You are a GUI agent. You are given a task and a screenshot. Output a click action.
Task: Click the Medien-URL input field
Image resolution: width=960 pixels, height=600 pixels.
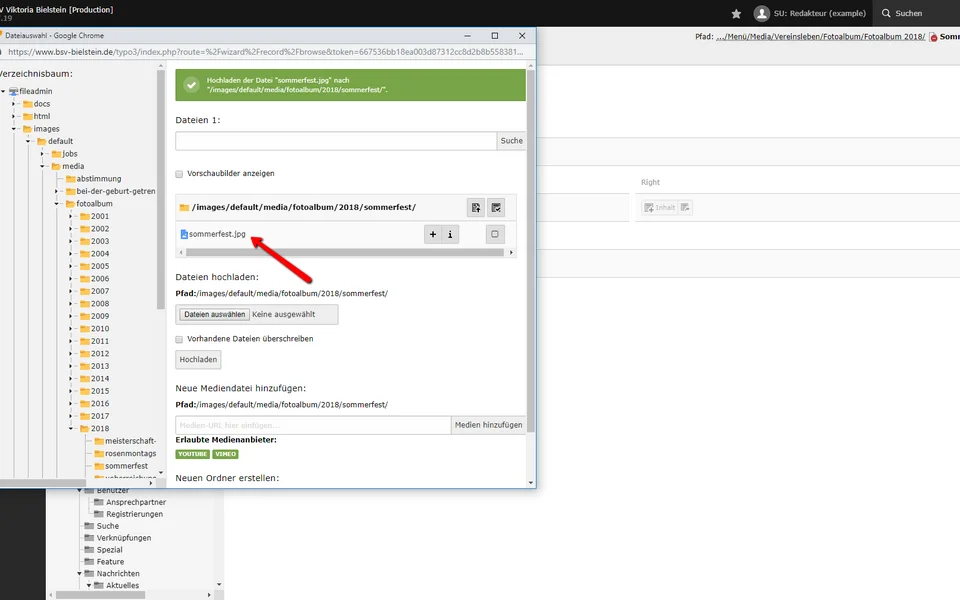pyautogui.click(x=313, y=425)
